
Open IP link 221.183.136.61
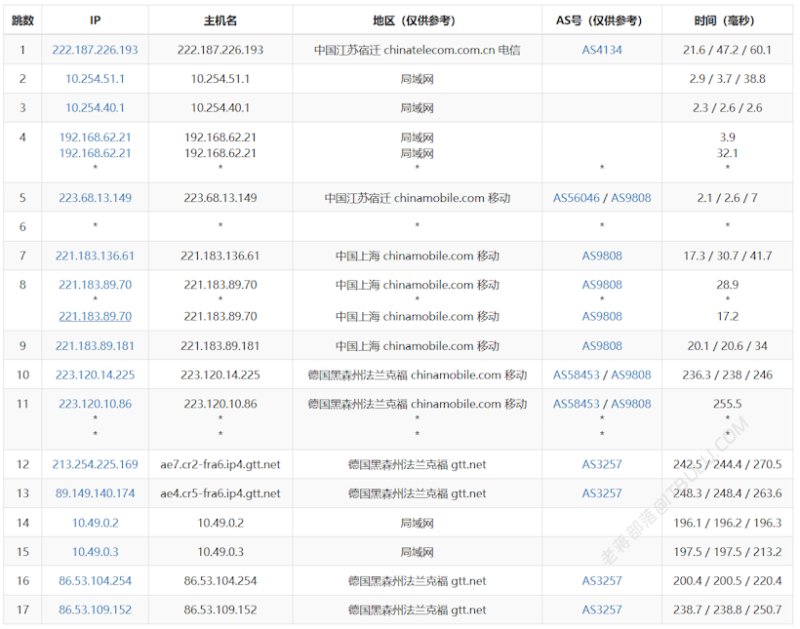[95, 256]
